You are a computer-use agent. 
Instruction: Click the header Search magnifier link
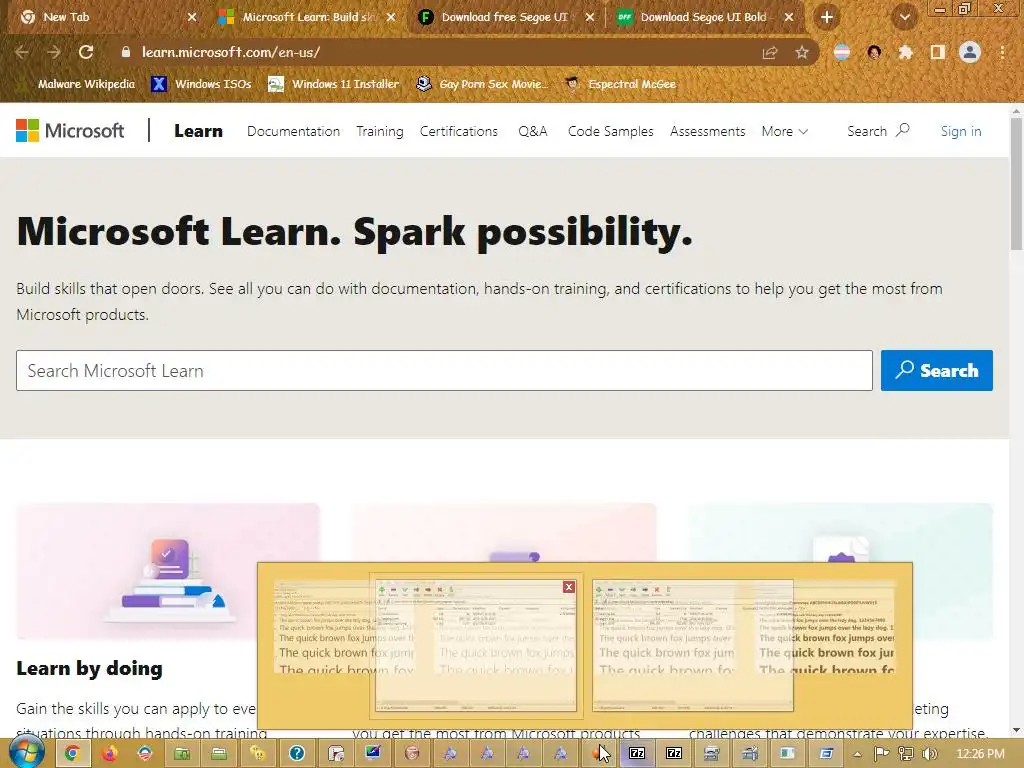coord(878,131)
